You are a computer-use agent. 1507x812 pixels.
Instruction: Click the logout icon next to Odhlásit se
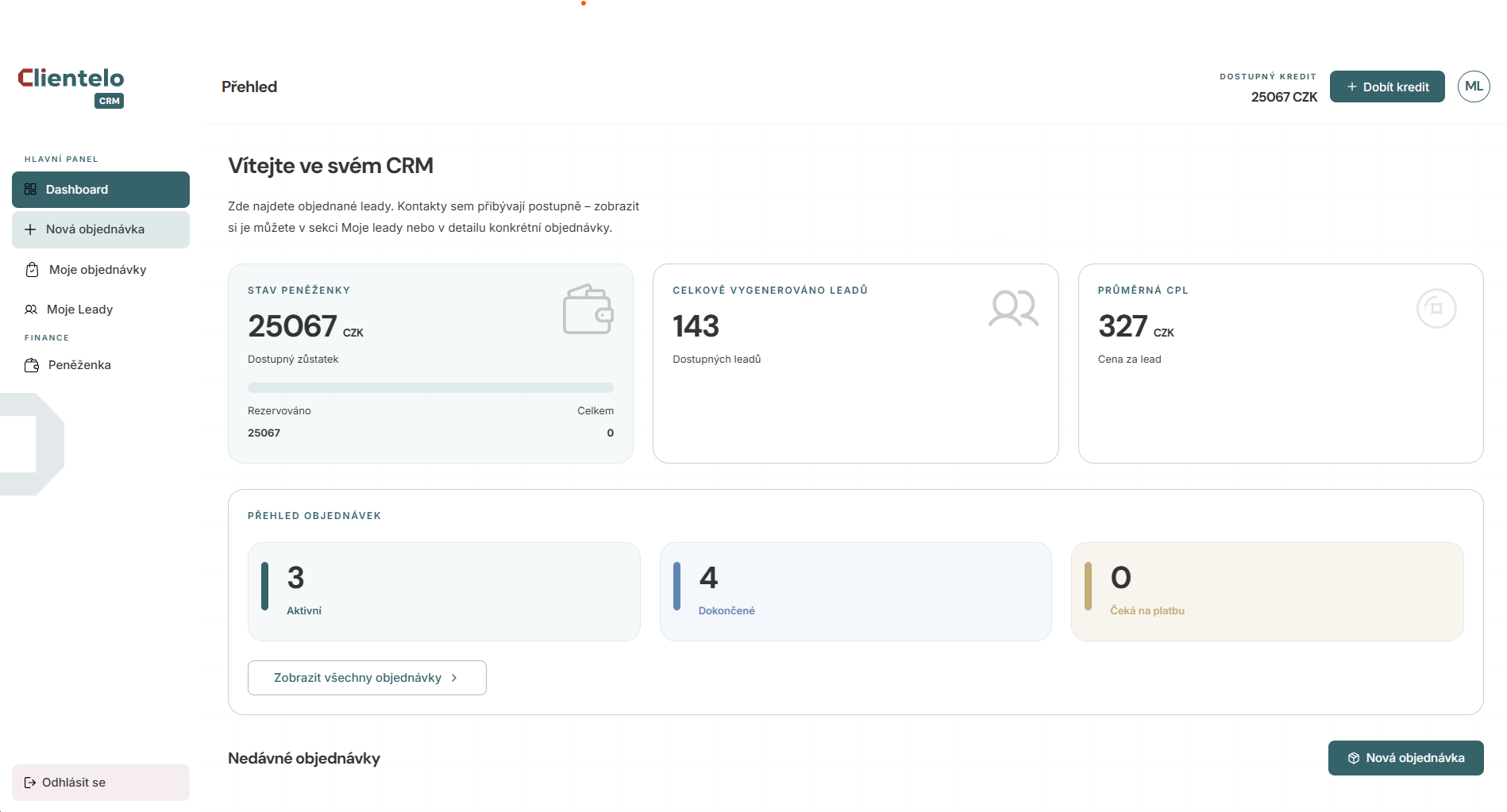(x=29, y=782)
